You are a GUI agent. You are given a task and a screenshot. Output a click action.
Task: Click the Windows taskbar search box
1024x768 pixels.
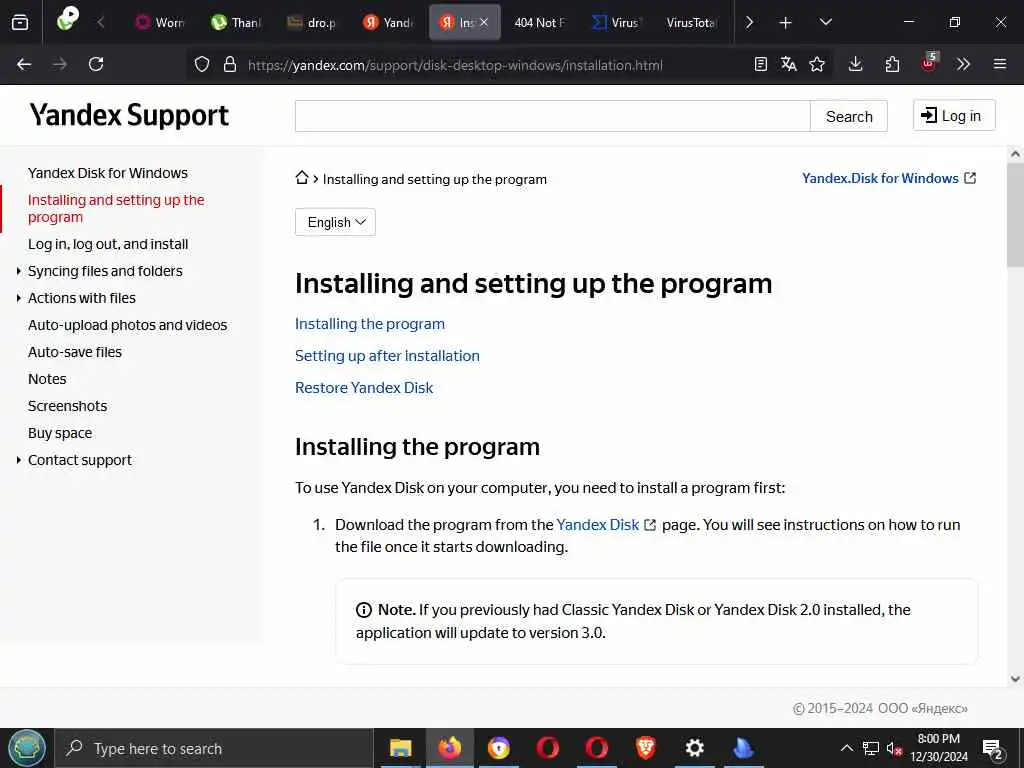(214, 748)
